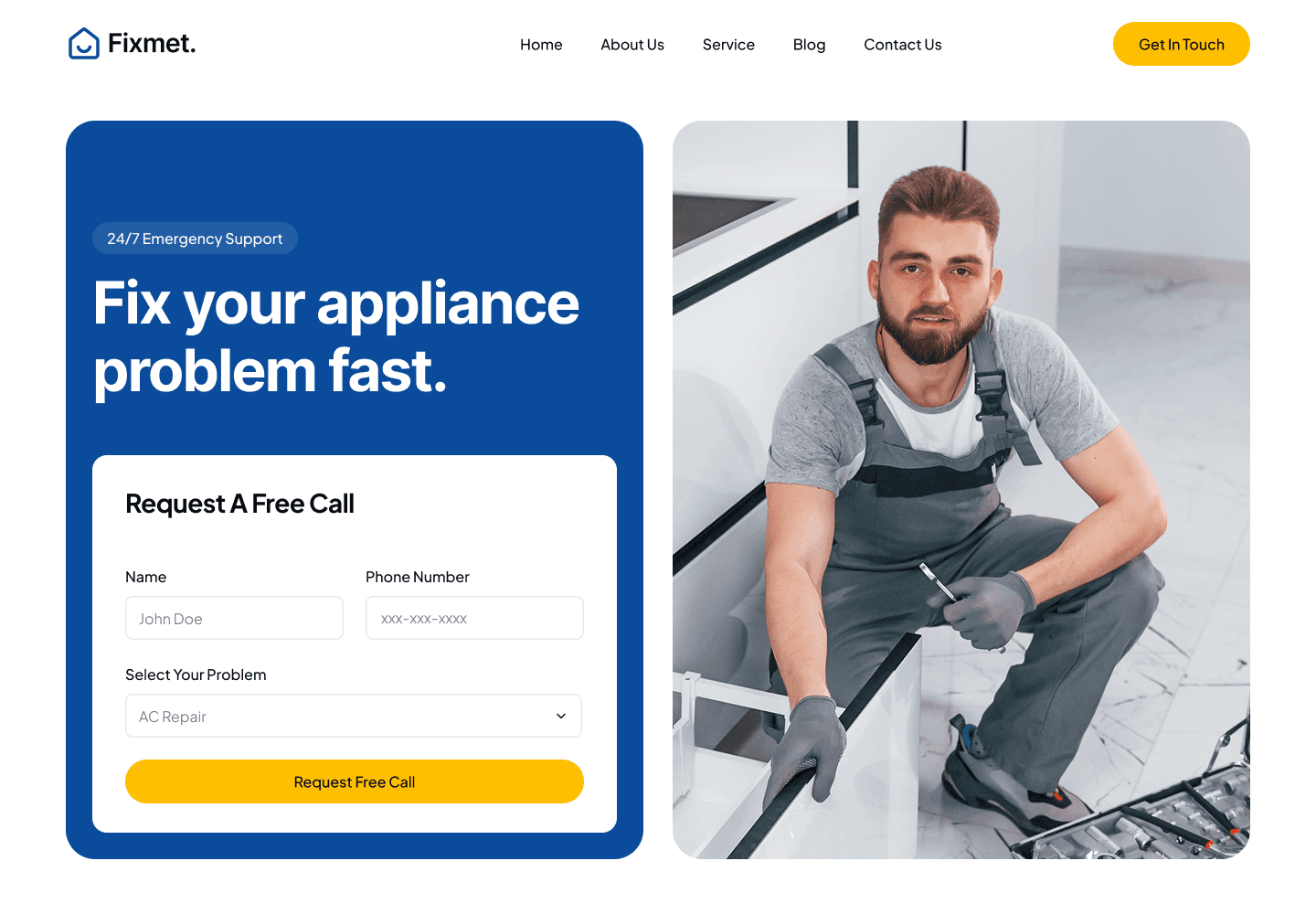Open the Home menu item
Image resolution: width=1316 pixels, height=914 pixels.
tap(541, 45)
